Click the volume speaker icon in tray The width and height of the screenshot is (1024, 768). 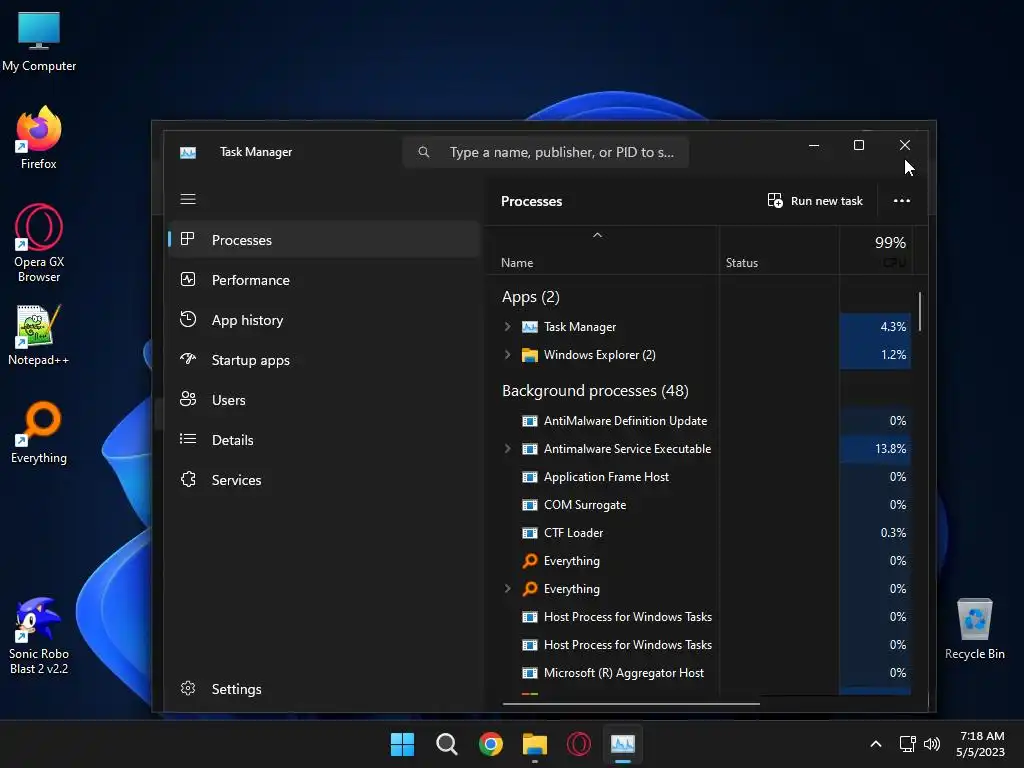pos(932,744)
